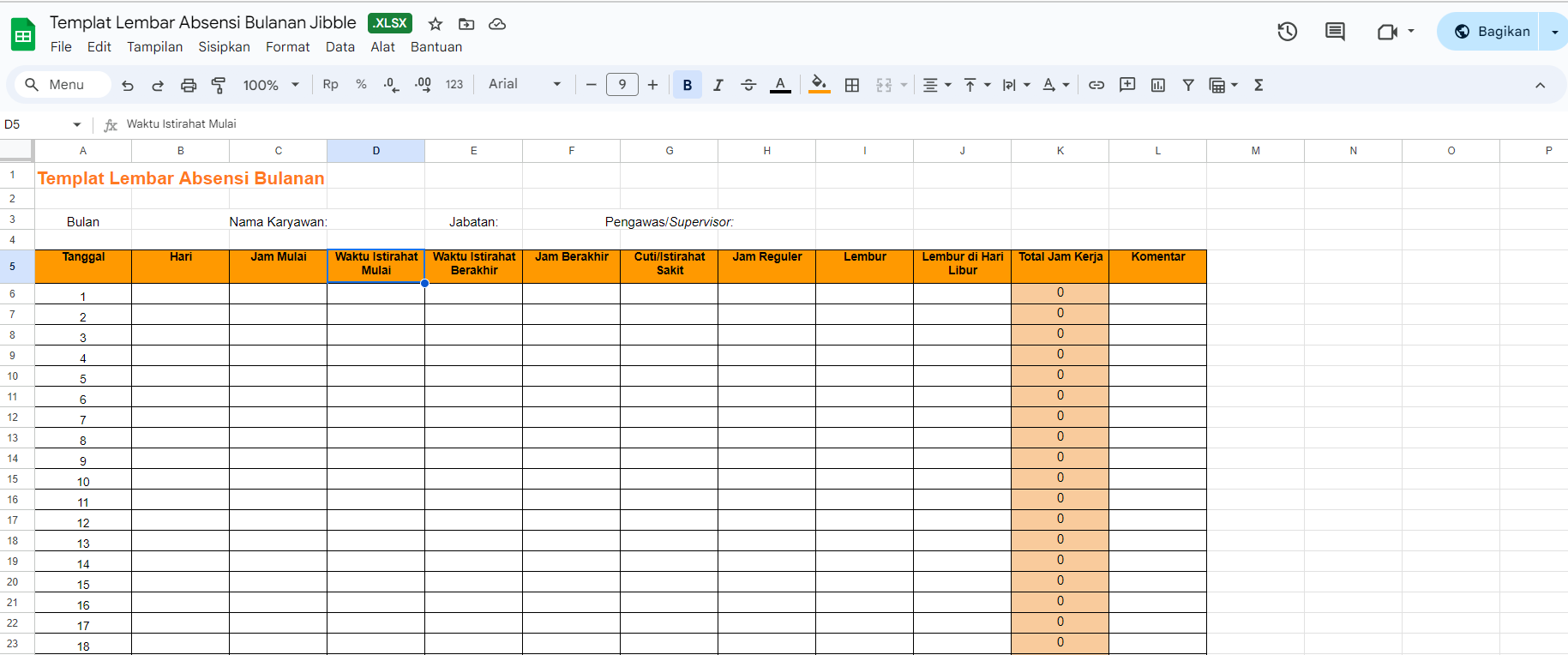The width and height of the screenshot is (1568, 655).
Task: Decrease font size minus button
Action: (591, 85)
